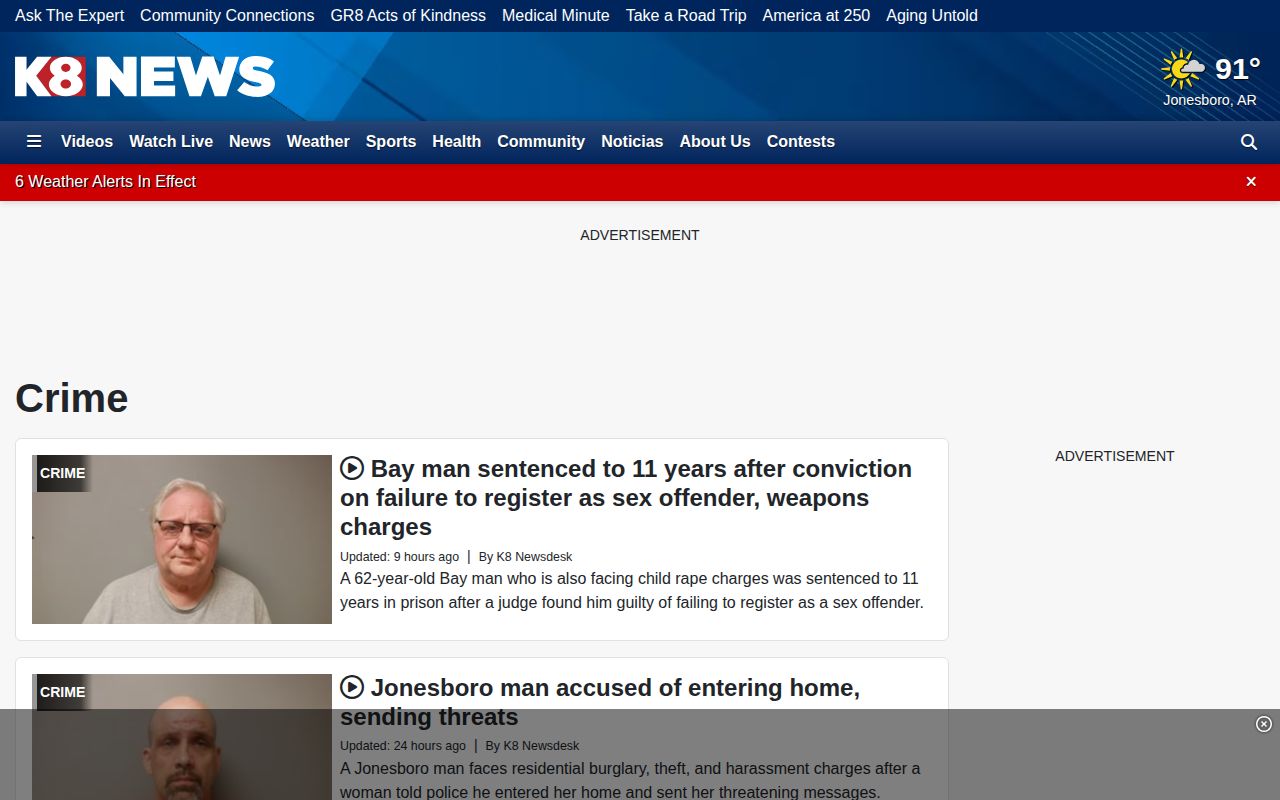Play video icon on Bay man story
Image resolution: width=1280 pixels, height=800 pixels.
352,468
